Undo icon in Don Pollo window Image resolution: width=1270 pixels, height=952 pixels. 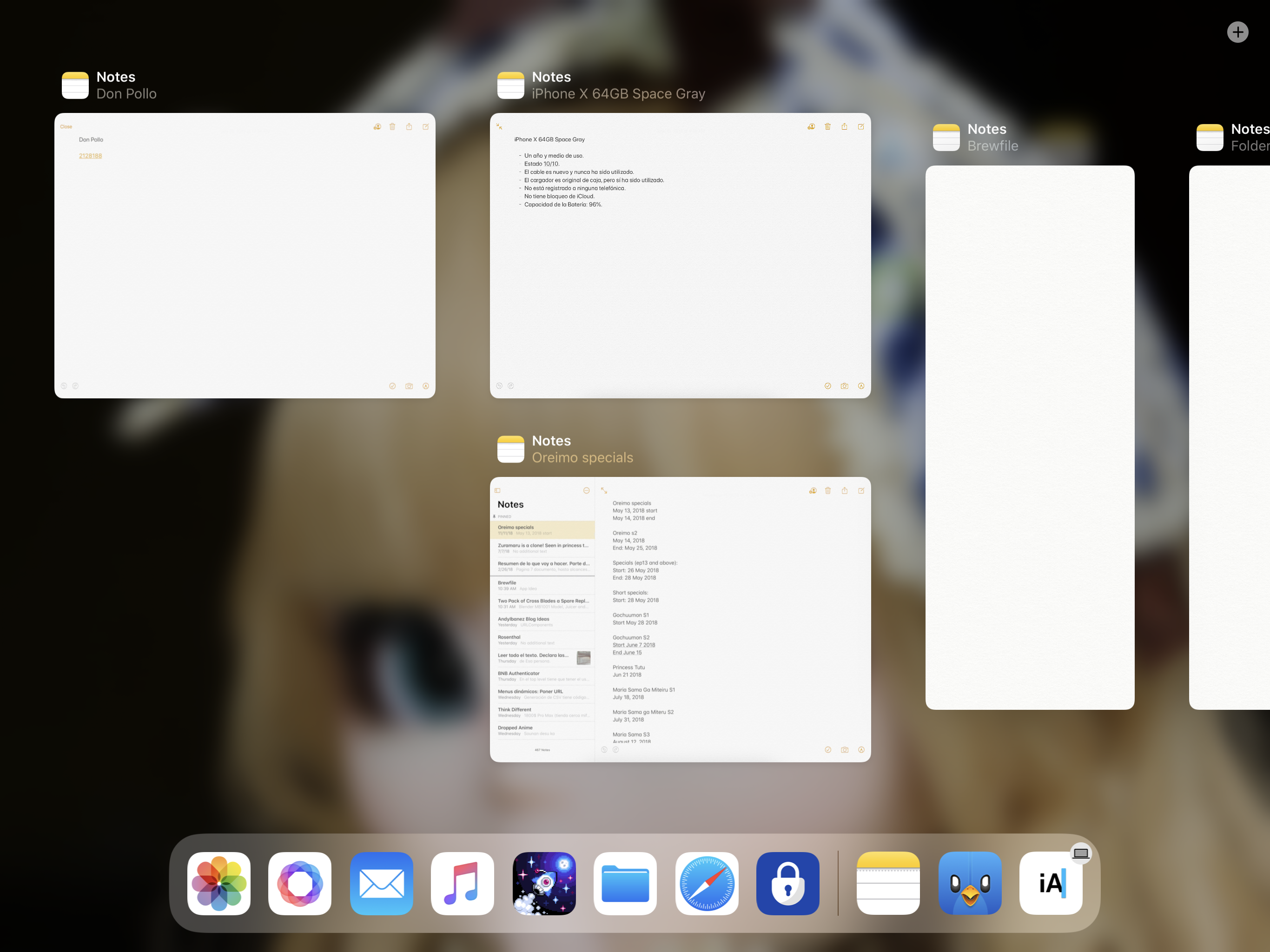(64, 386)
